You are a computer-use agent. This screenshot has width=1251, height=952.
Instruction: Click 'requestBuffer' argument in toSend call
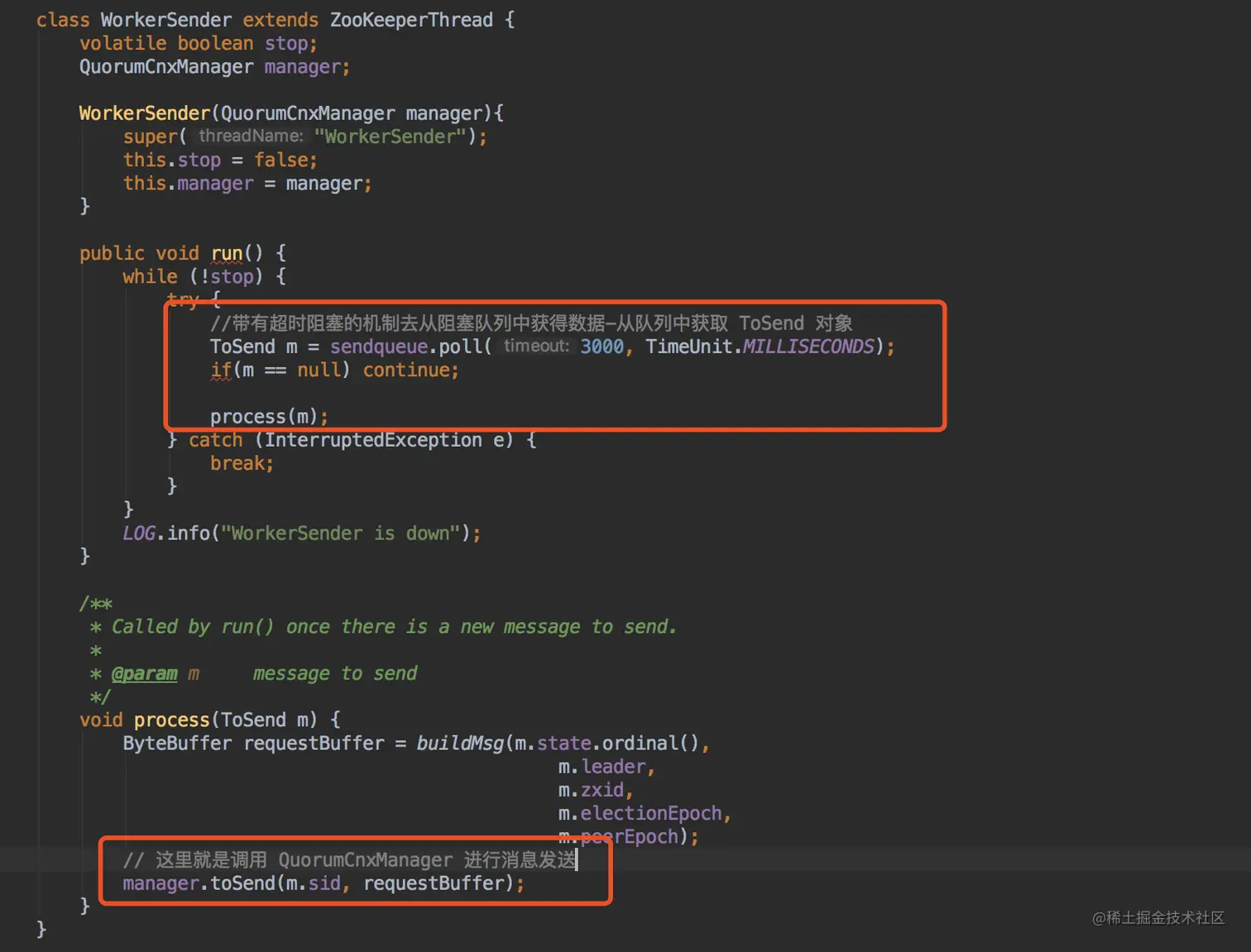tap(434, 883)
